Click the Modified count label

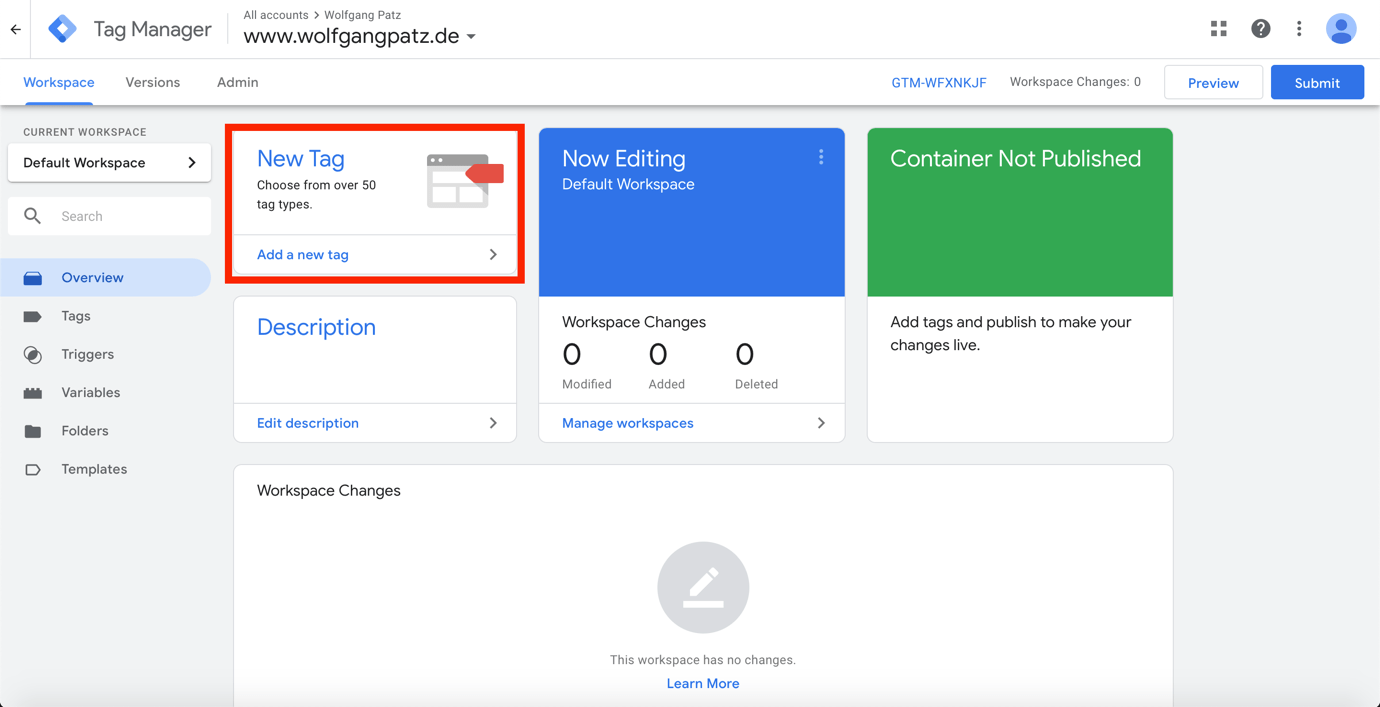[x=587, y=384]
